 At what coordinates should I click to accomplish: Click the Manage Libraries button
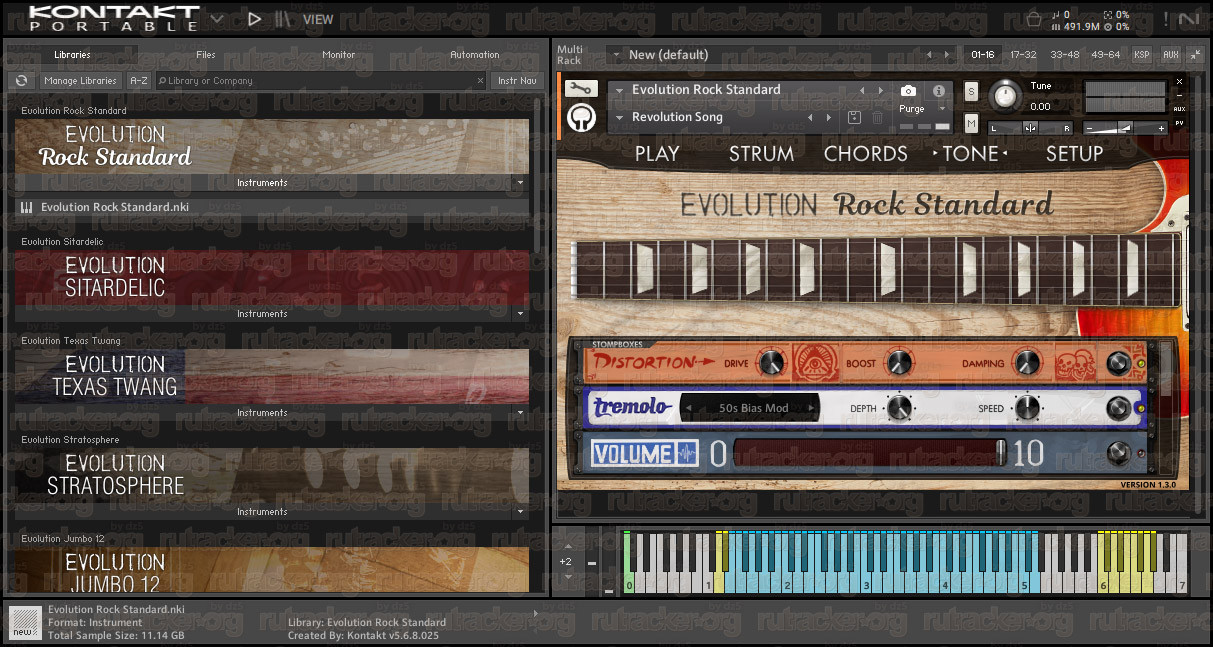coord(80,81)
